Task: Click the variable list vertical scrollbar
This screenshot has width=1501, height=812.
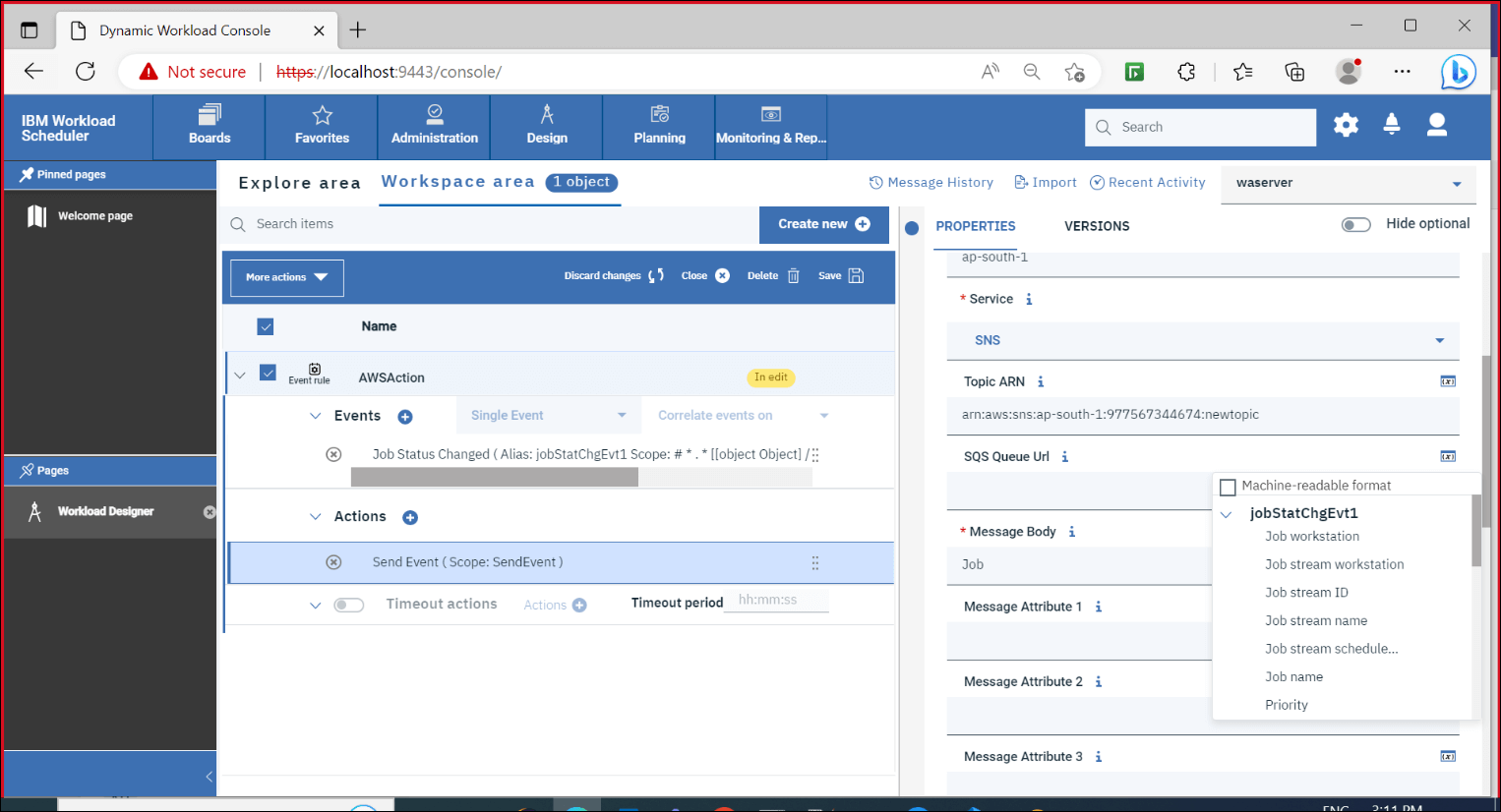Action: [x=1476, y=531]
